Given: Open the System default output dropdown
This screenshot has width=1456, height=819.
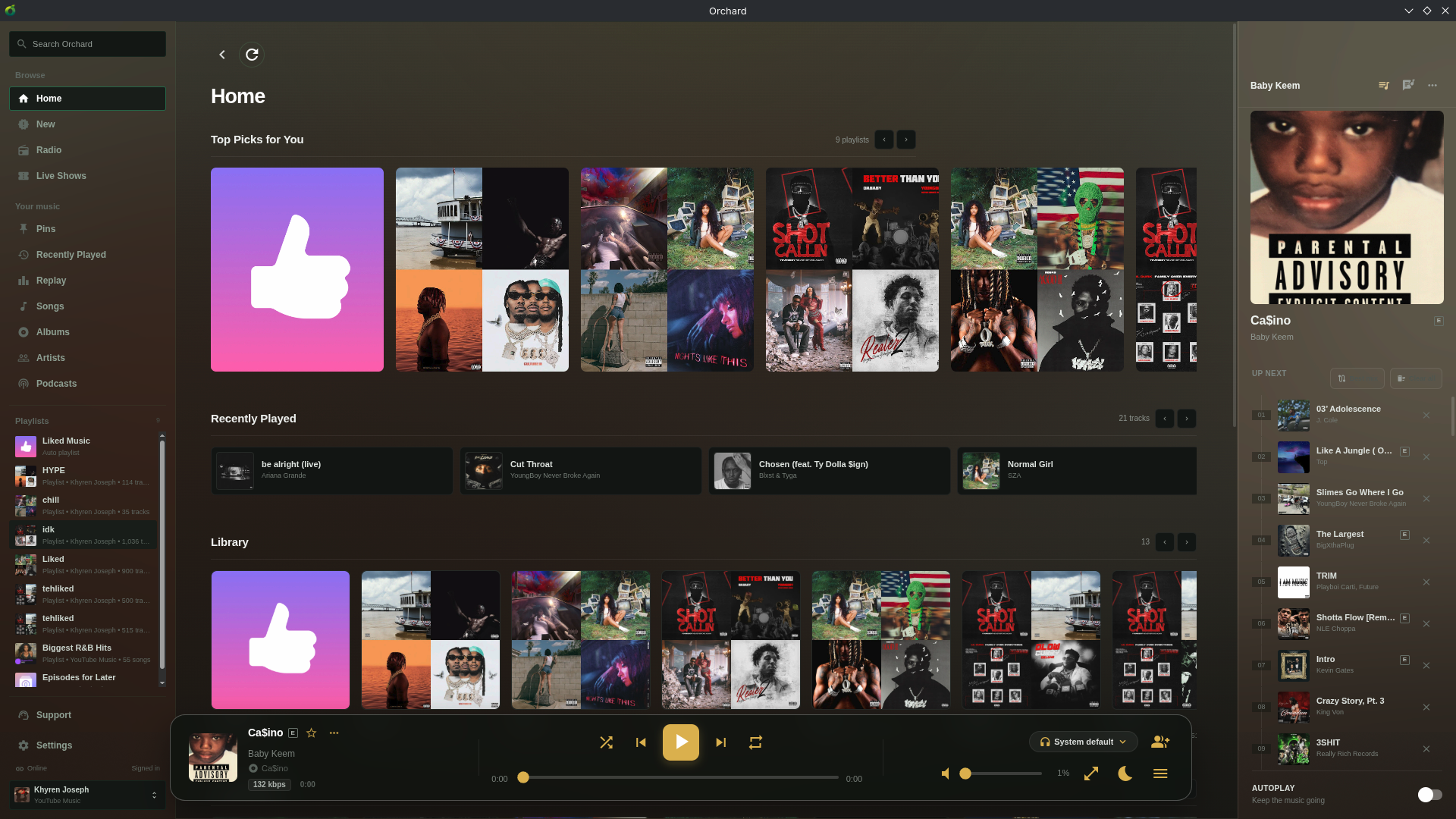Looking at the screenshot, I should pyautogui.click(x=1084, y=742).
